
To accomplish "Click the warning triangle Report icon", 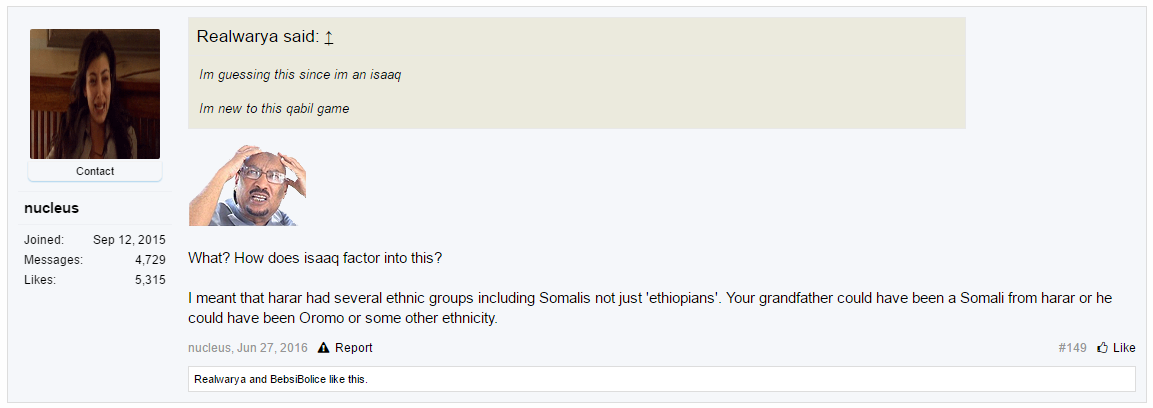I will (324, 348).
